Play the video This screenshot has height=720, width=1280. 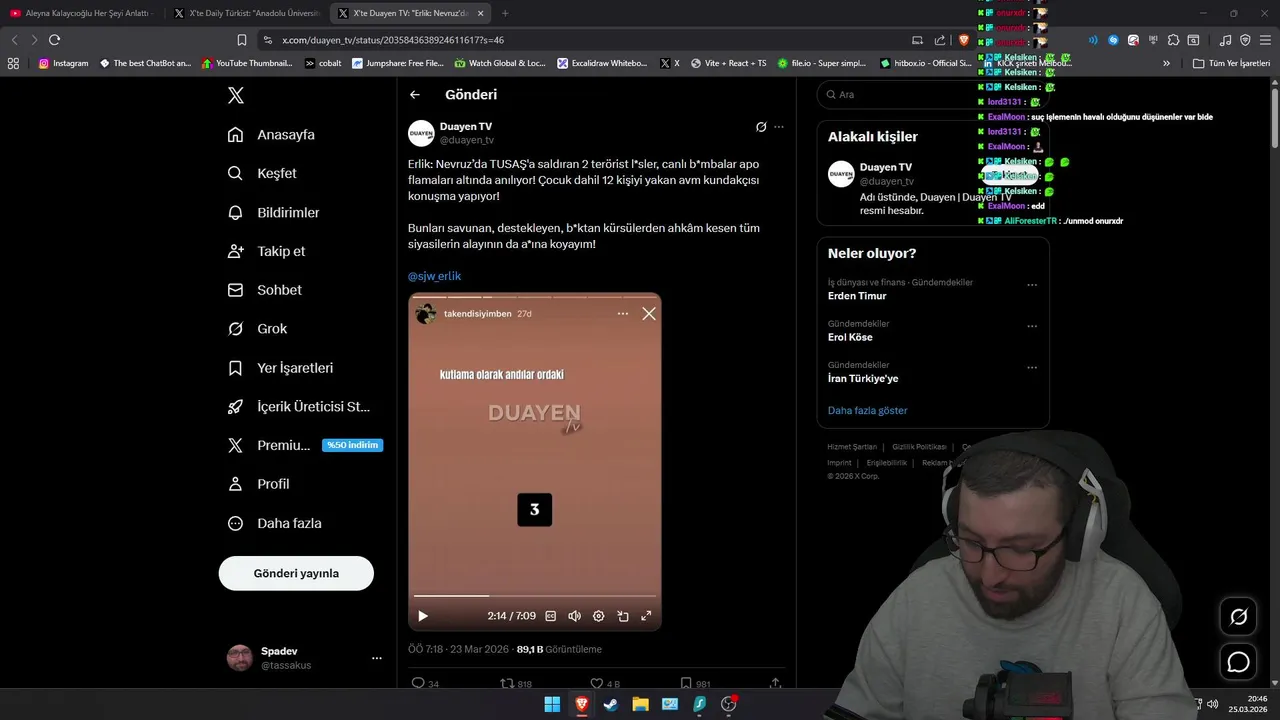(423, 616)
